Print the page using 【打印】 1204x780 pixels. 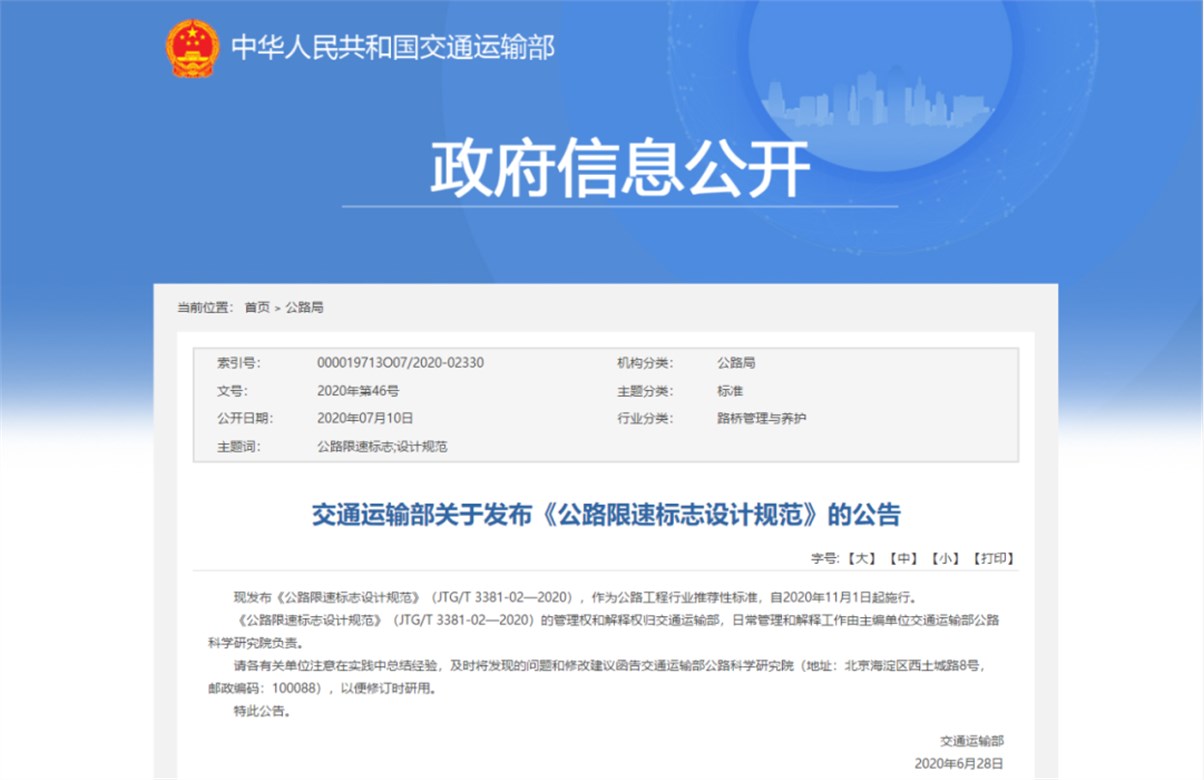click(x=992, y=558)
